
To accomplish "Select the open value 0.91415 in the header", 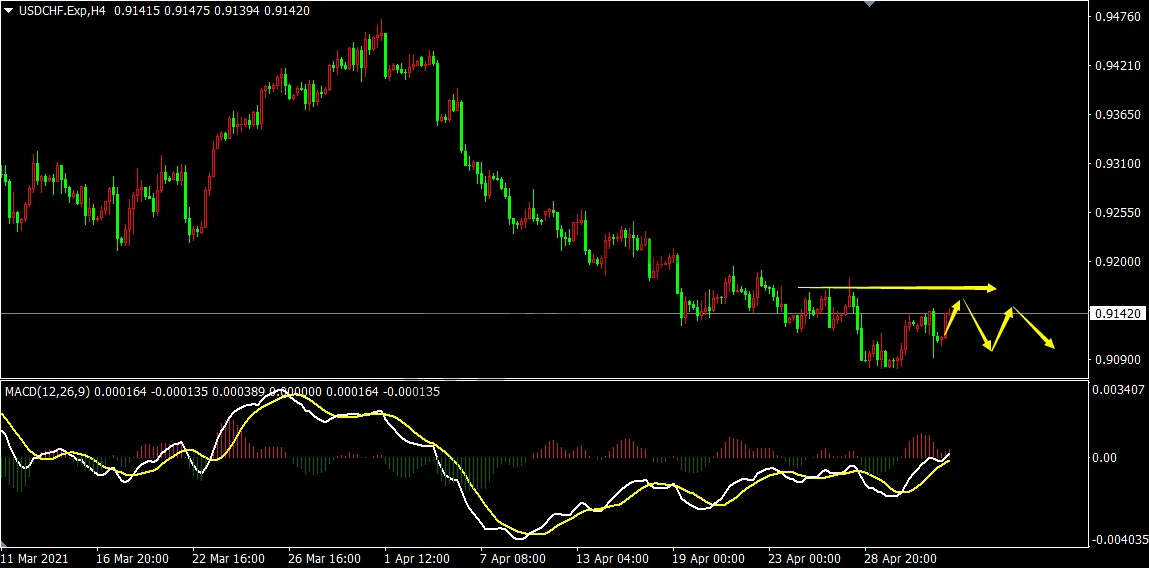I will [136, 11].
